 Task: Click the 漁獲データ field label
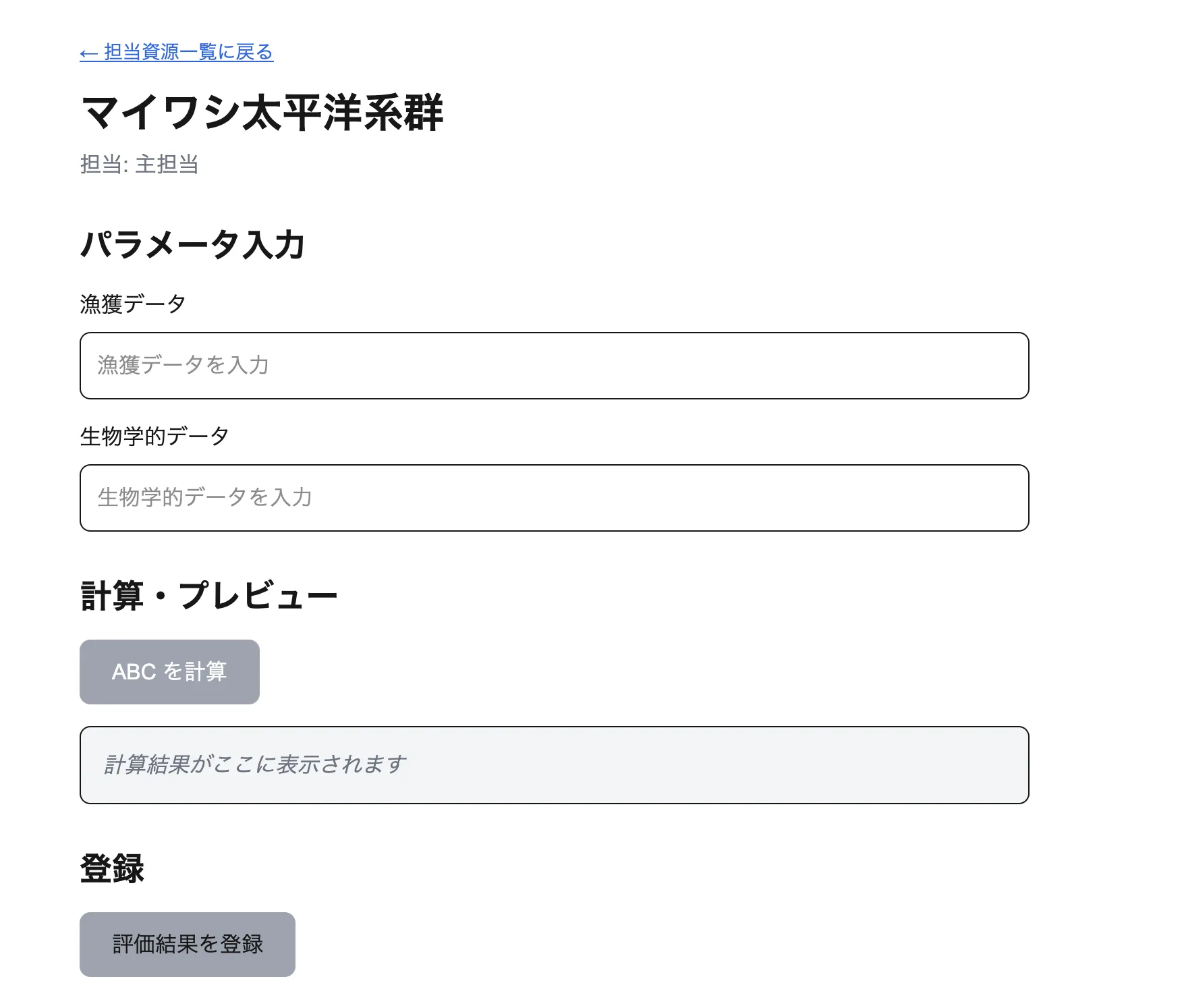coord(134,303)
